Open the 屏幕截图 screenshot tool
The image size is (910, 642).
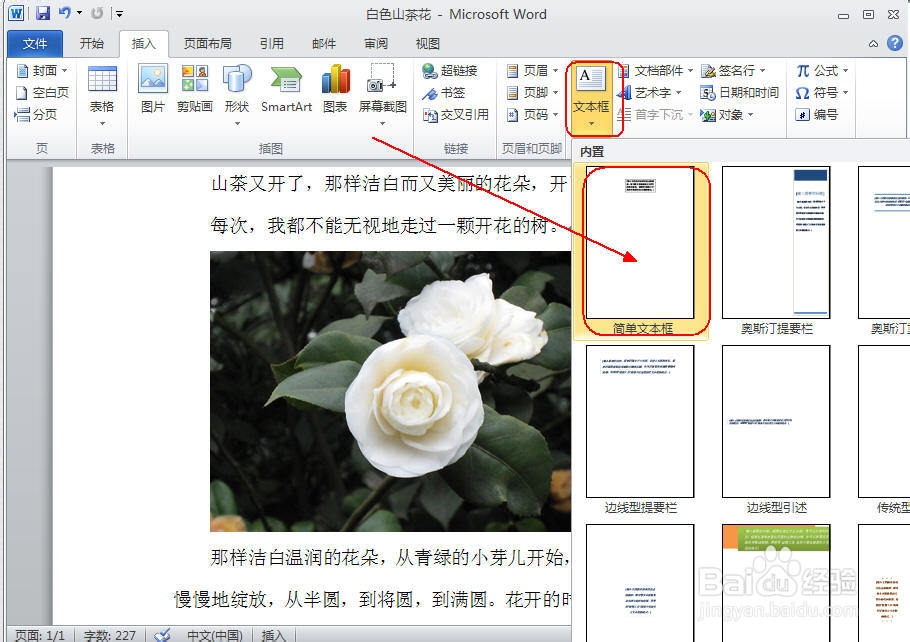382,96
